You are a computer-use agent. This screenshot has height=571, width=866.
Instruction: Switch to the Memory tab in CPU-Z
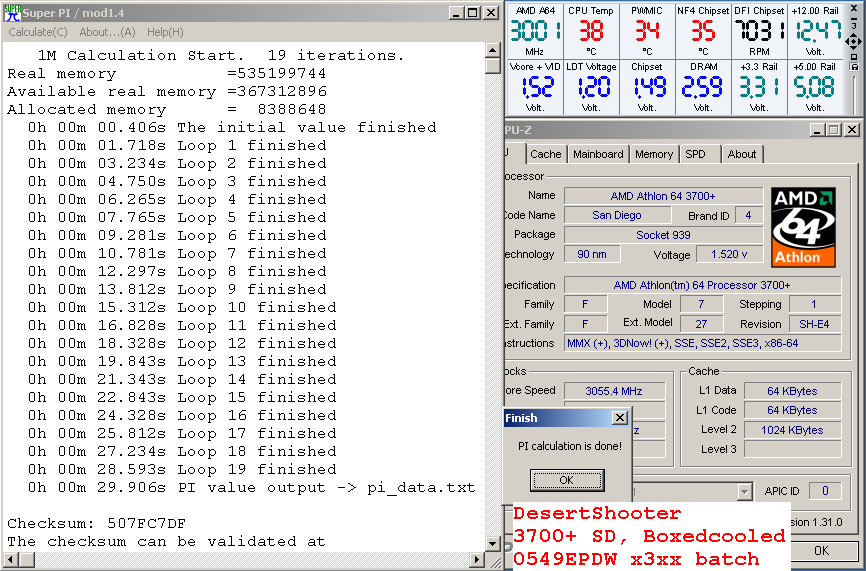pyautogui.click(x=654, y=154)
